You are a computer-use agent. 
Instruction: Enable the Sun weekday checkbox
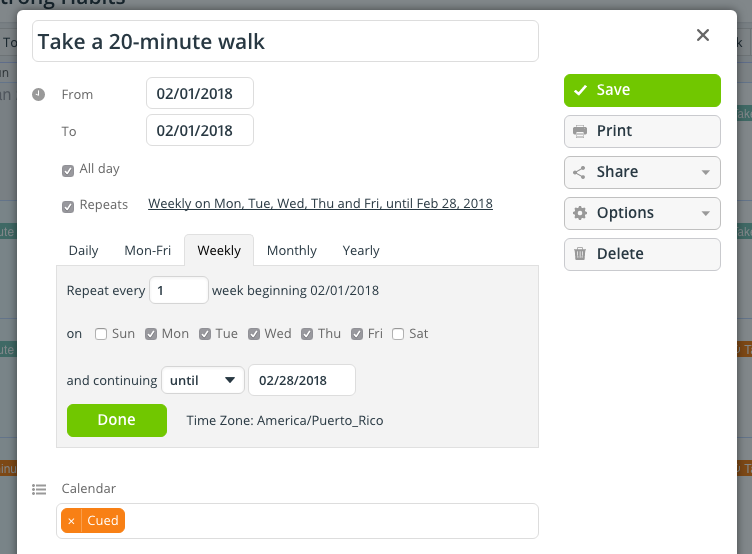tap(101, 334)
